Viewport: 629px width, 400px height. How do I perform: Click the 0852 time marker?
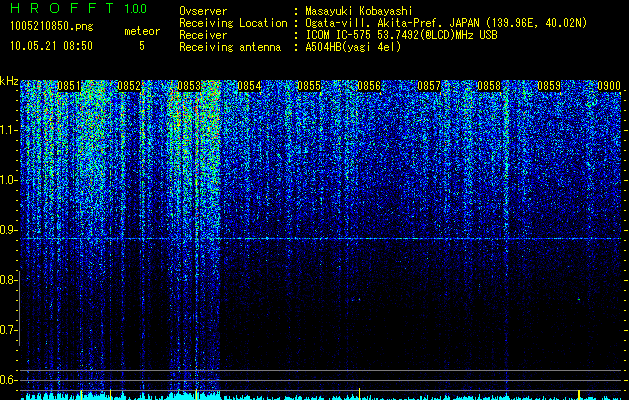(x=129, y=86)
